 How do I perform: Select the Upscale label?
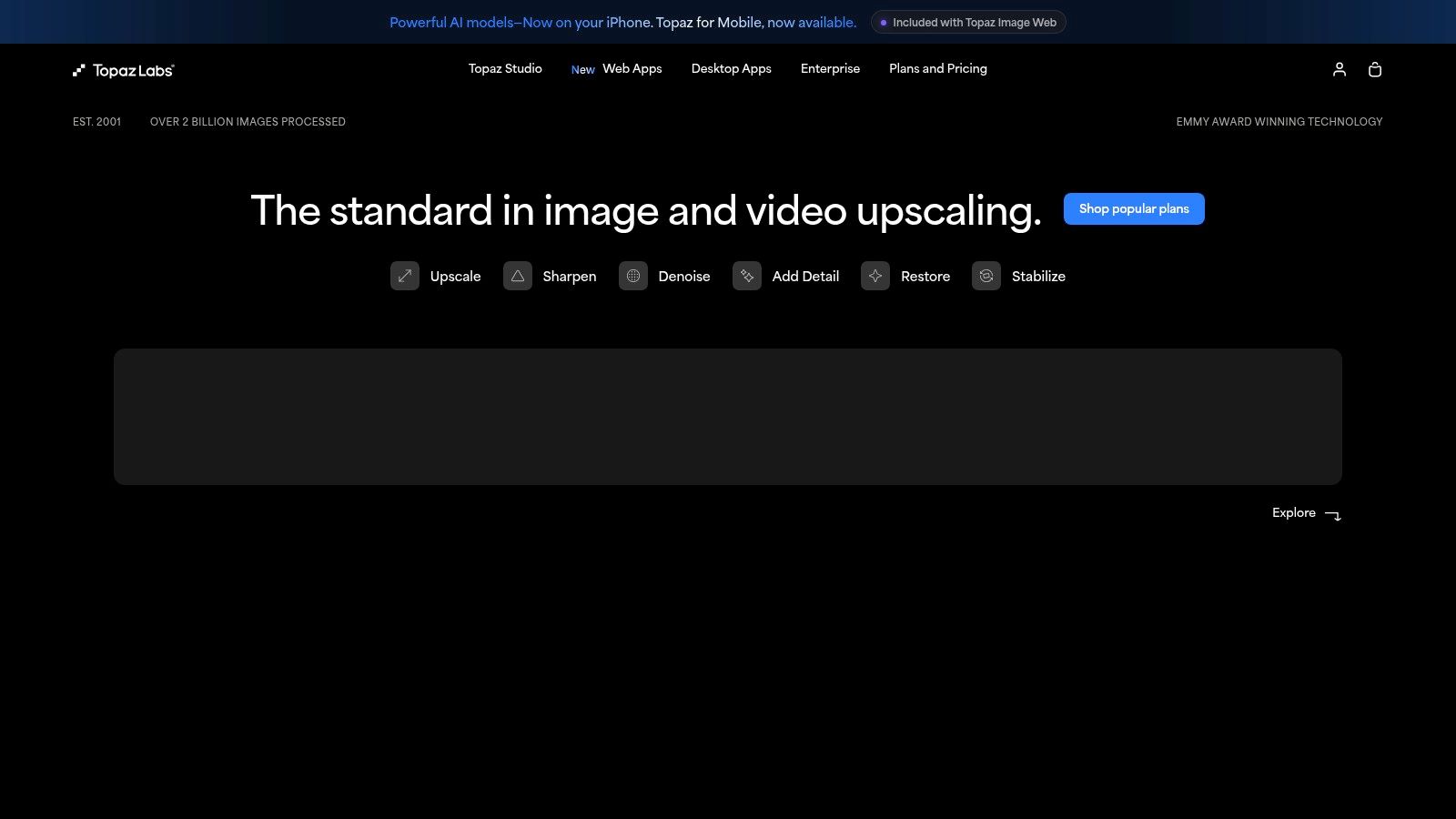click(x=456, y=276)
